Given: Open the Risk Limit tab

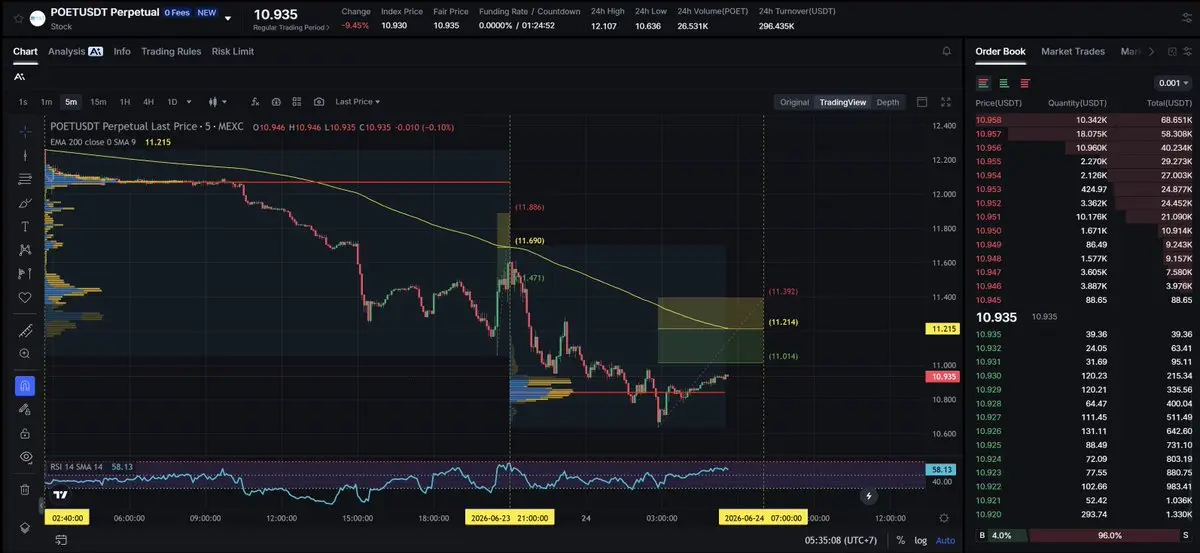Looking at the screenshot, I should pyautogui.click(x=233, y=51).
